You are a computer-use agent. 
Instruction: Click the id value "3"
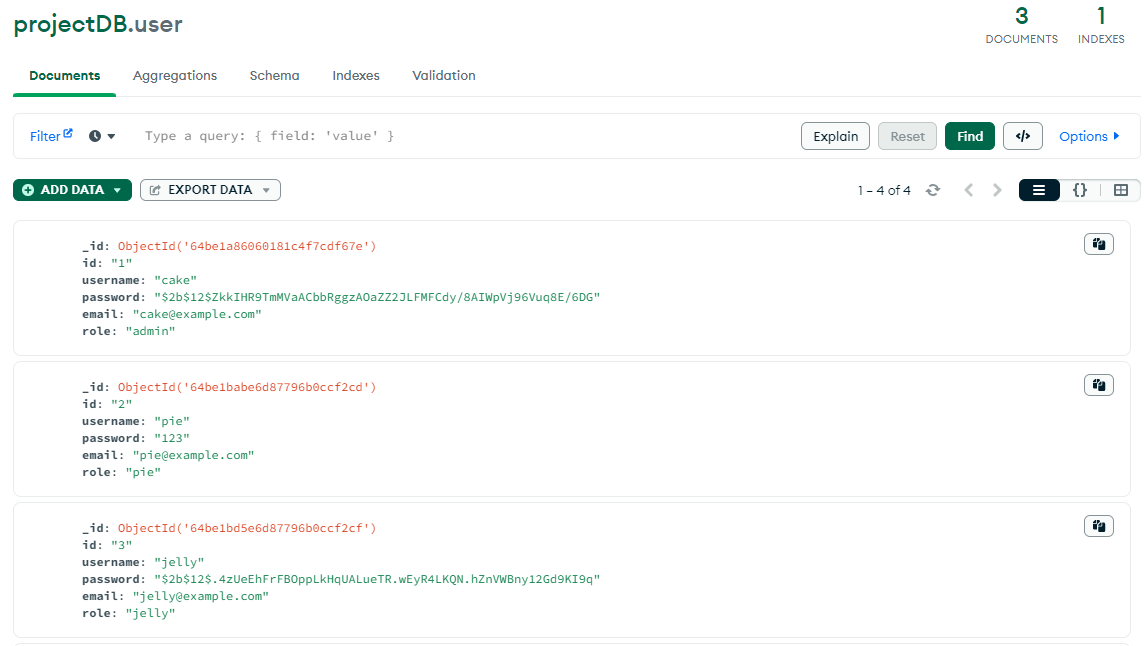coord(121,545)
